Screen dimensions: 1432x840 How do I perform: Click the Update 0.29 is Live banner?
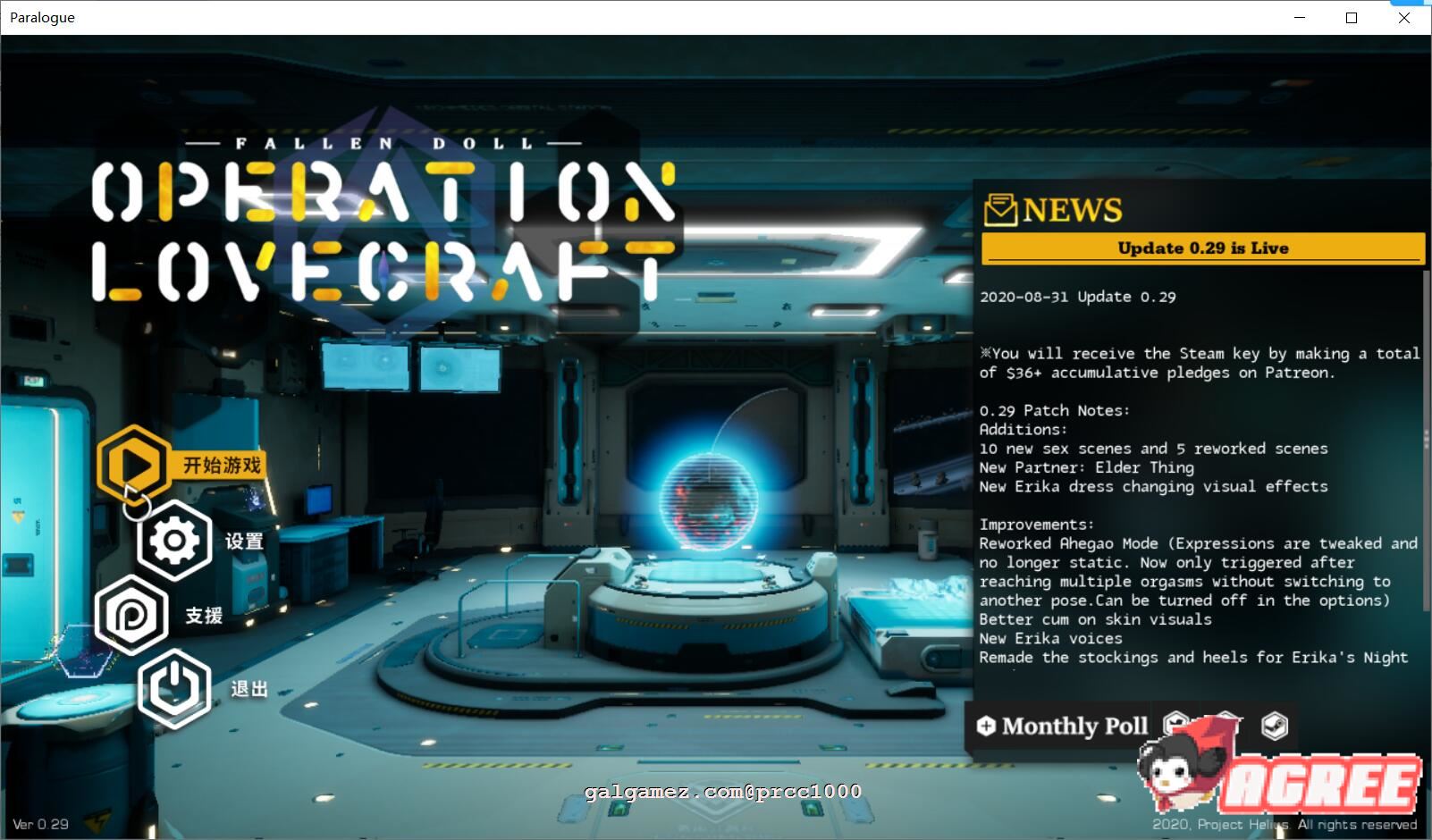pyautogui.click(x=1202, y=248)
